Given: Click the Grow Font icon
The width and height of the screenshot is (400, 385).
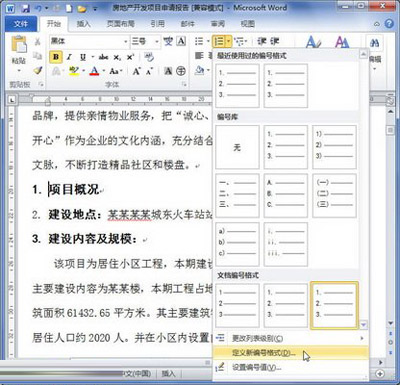Looking at the screenshot, I should click(136, 71).
